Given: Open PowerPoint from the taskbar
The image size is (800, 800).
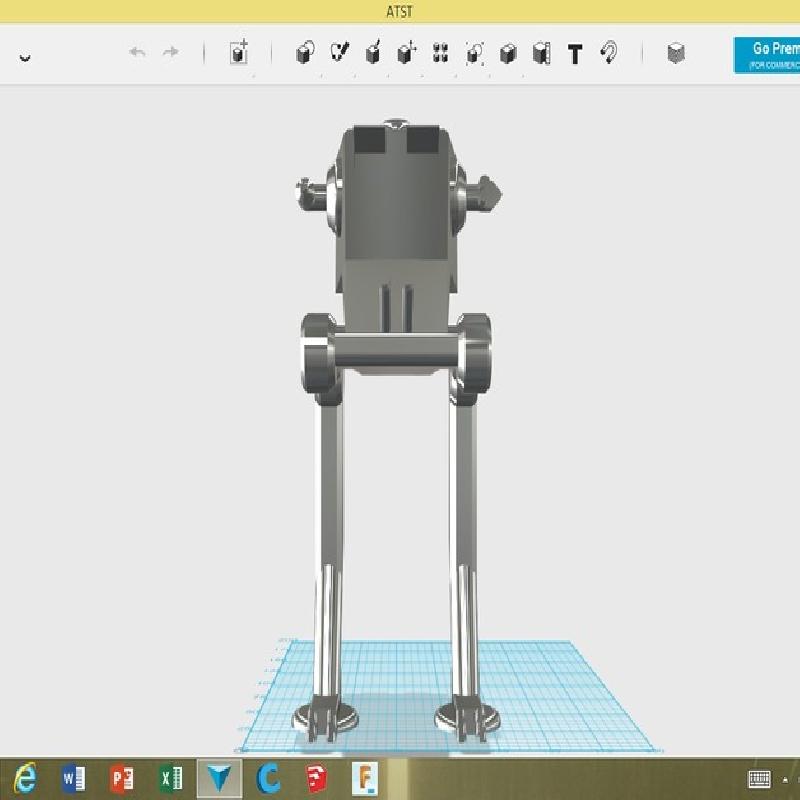Looking at the screenshot, I should (x=121, y=779).
